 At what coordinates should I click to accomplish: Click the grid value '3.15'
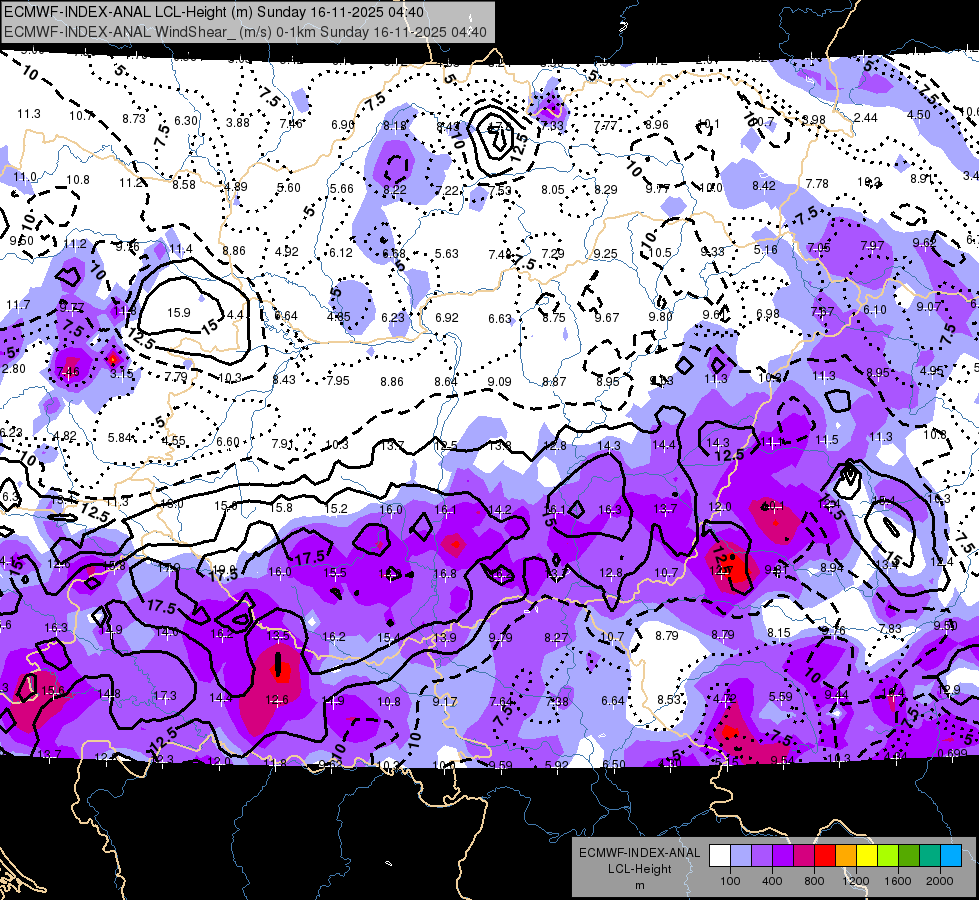click(121, 373)
